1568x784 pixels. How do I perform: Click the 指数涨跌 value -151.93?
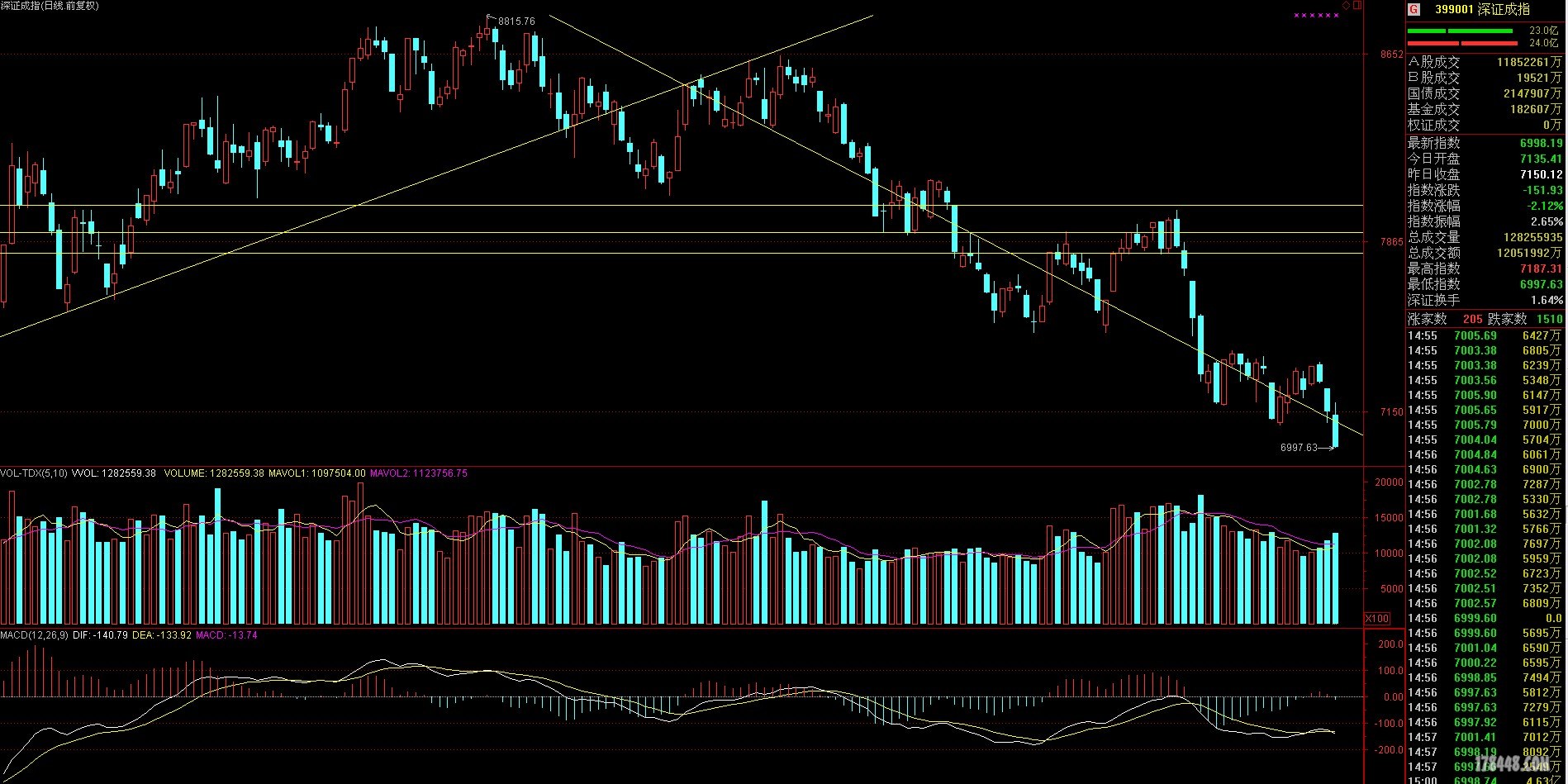point(1542,190)
